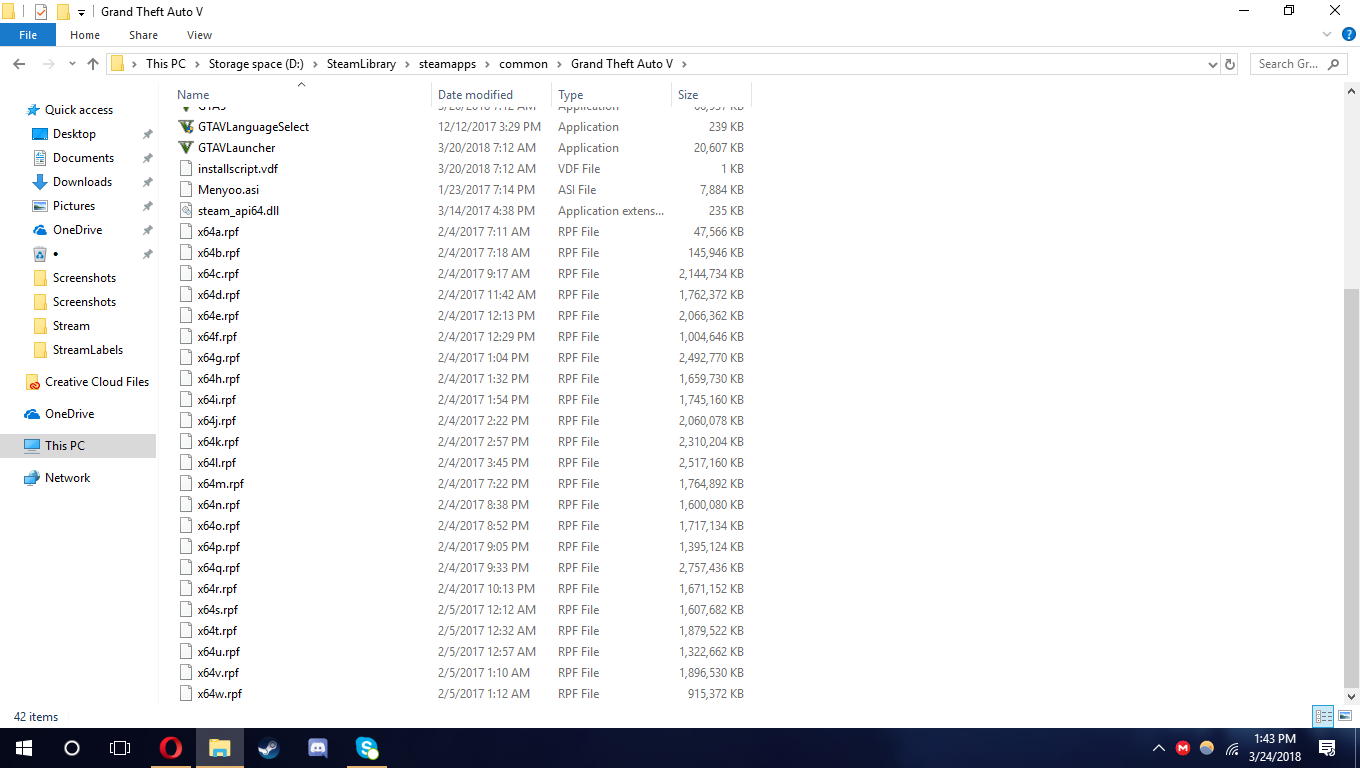Switch to Details view layout icon
The width and height of the screenshot is (1360, 768).
[1323, 716]
